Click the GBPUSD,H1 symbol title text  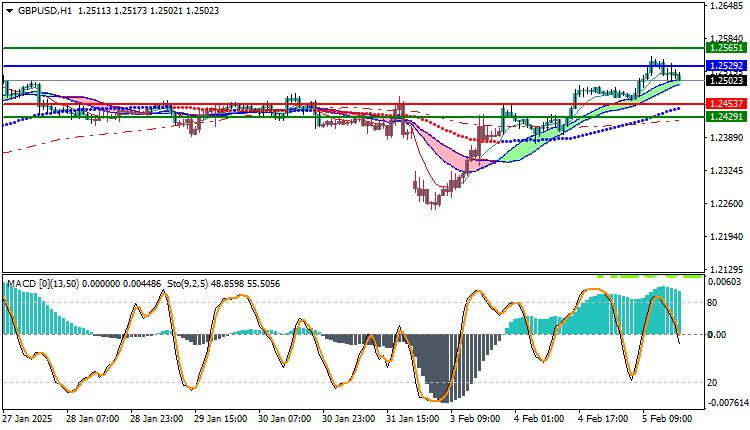tap(44, 11)
